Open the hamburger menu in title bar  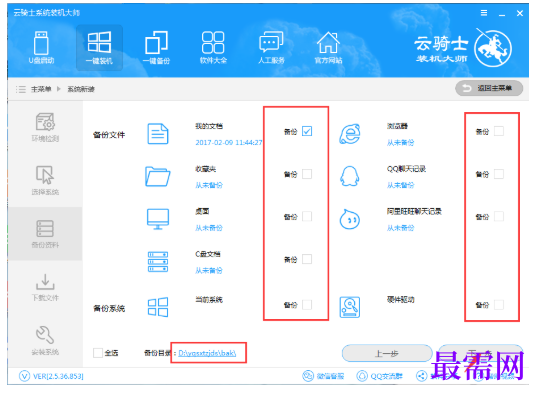click(484, 13)
